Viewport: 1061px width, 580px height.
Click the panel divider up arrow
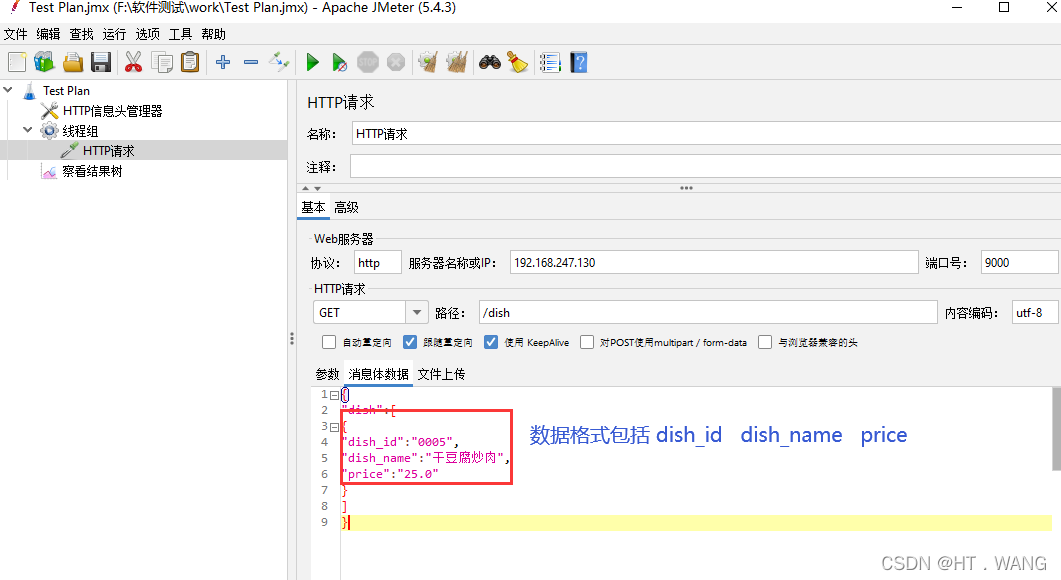tap(305, 188)
